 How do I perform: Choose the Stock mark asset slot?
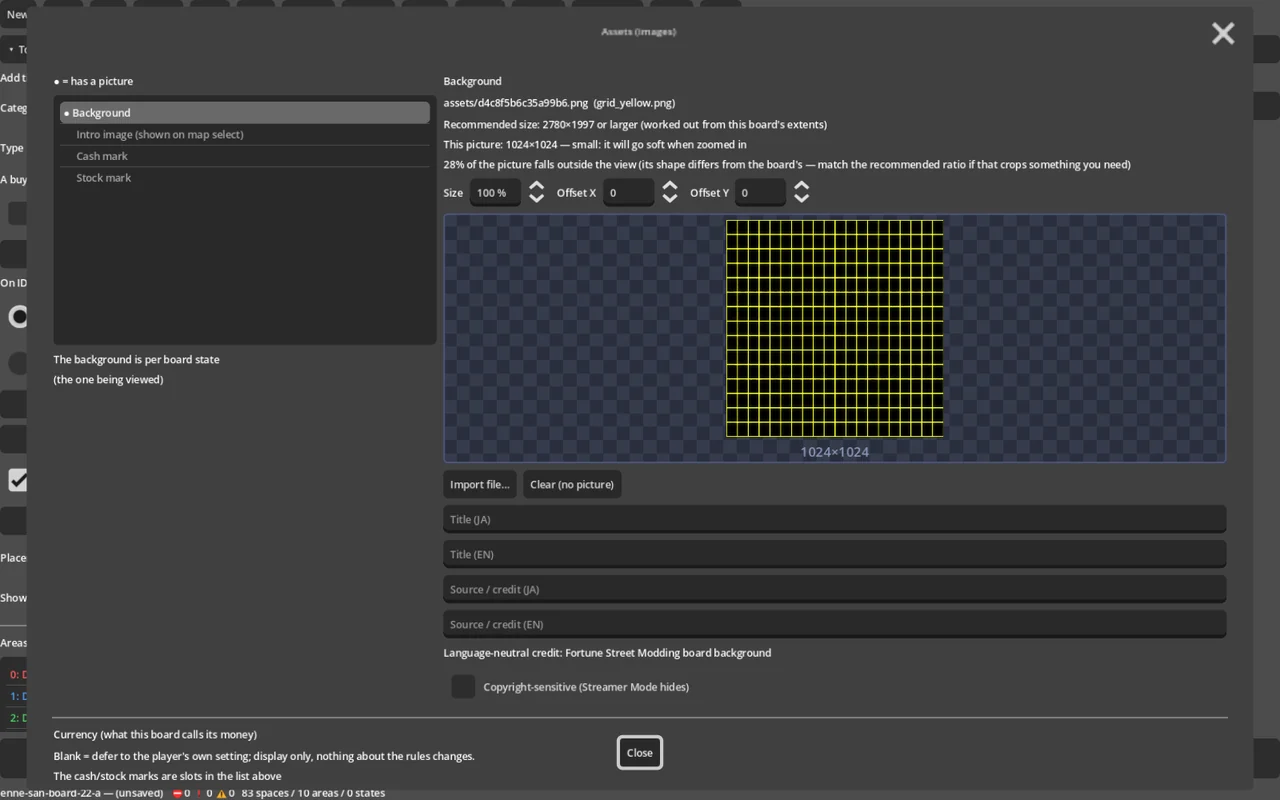pos(245,178)
